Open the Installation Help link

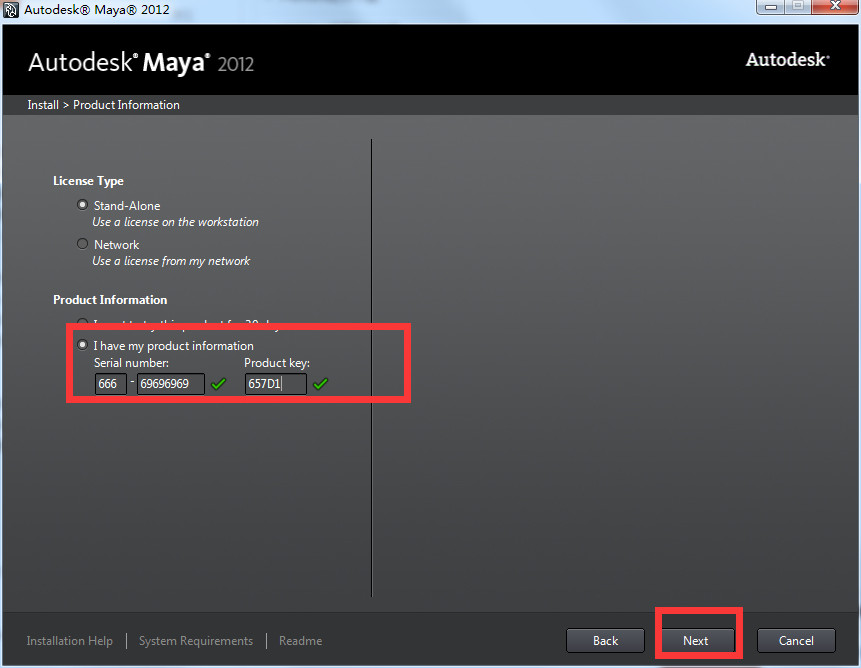70,641
